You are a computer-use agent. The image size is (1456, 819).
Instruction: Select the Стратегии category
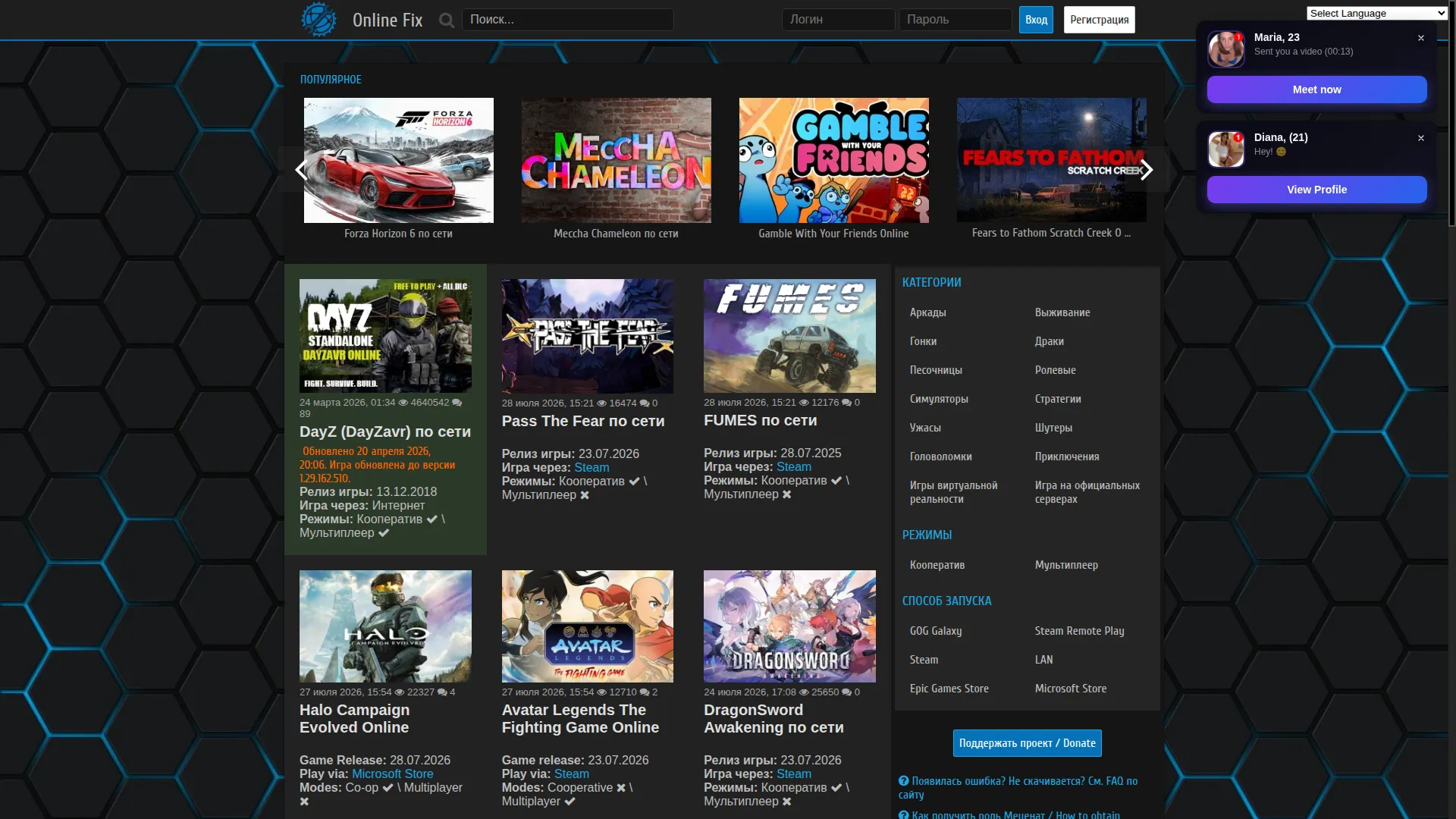(1058, 399)
